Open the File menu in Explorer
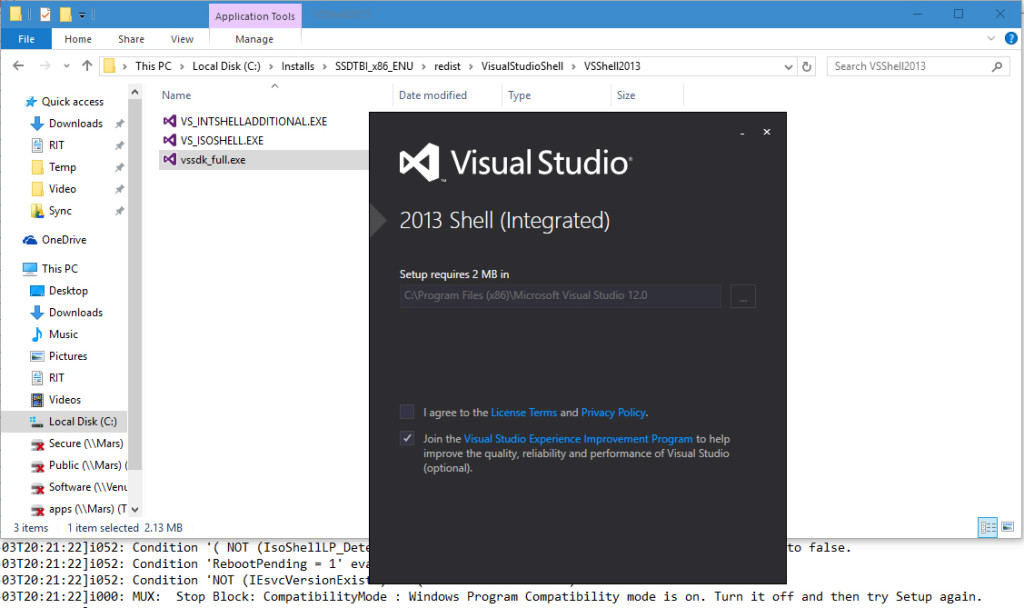Viewport: 1024px width, 608px height. tap(27, 39)
